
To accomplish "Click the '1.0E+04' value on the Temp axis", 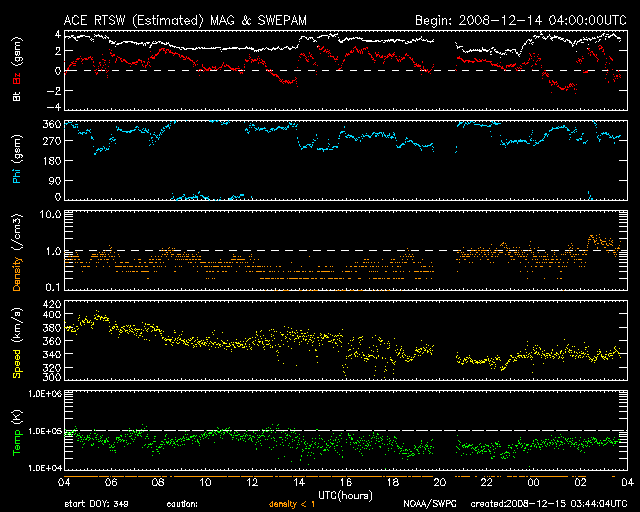I will click(45, 468).
